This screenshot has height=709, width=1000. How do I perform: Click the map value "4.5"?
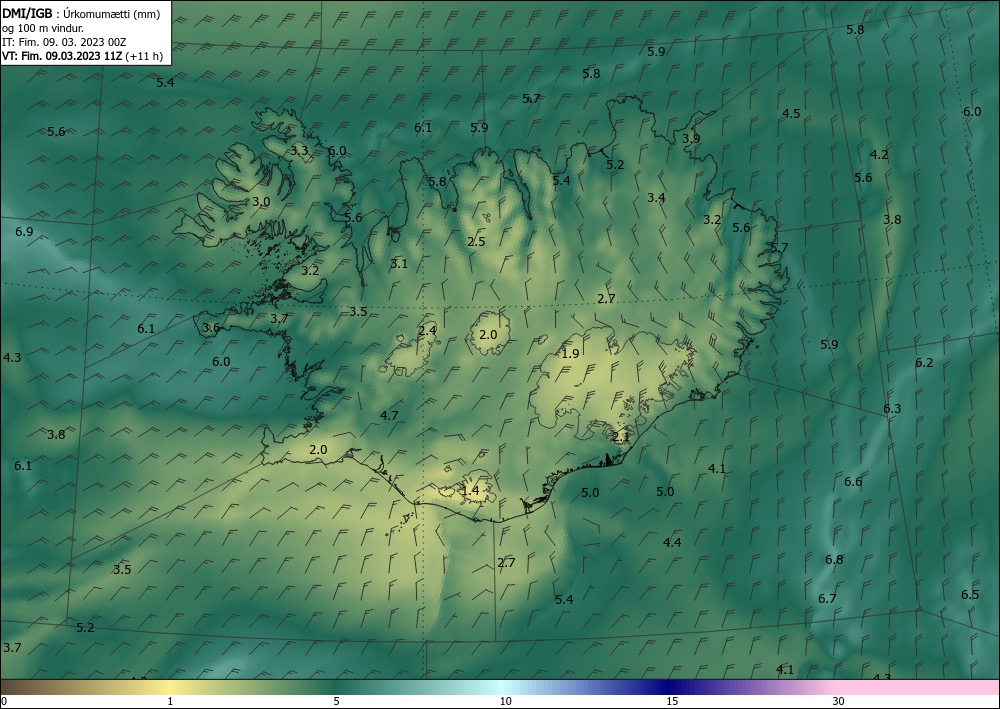(791, 113)
